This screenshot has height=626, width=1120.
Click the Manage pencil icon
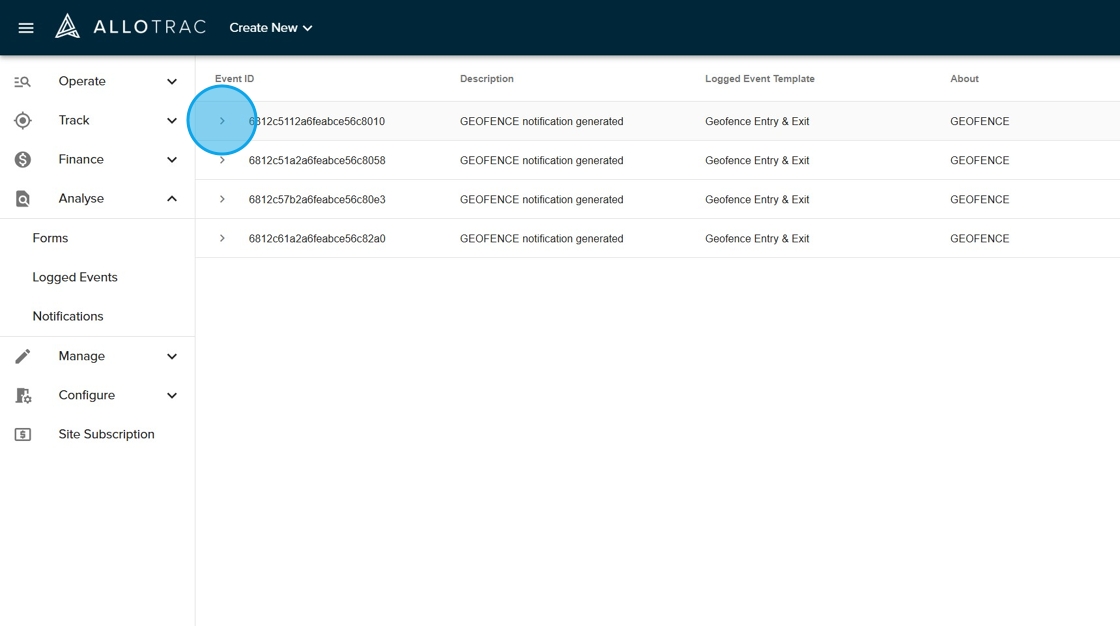(x=22, y=356)
